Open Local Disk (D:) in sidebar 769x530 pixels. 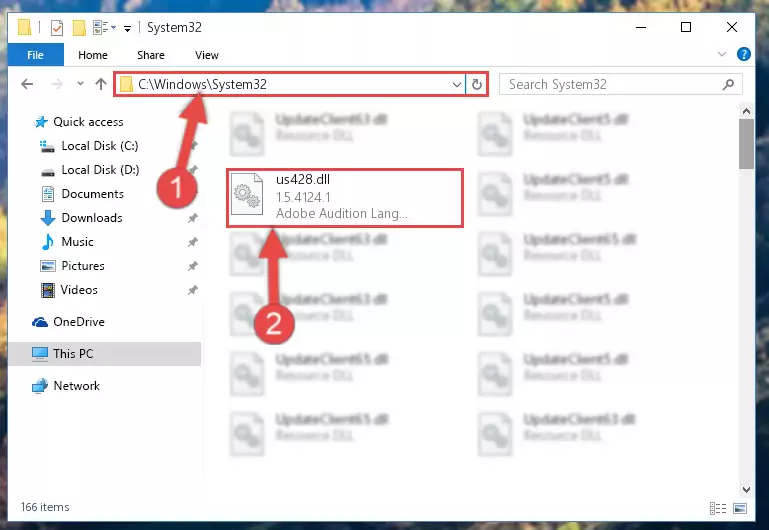click(x=100, y=170)
